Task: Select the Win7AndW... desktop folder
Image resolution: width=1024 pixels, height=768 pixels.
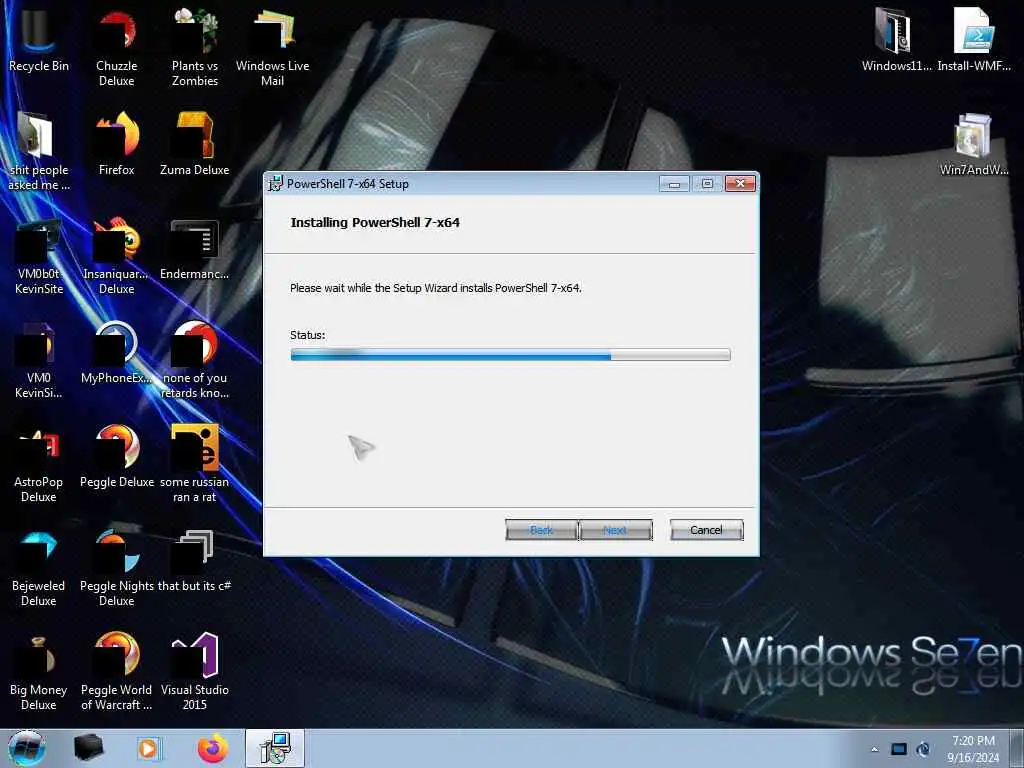Action: [974, 144]
